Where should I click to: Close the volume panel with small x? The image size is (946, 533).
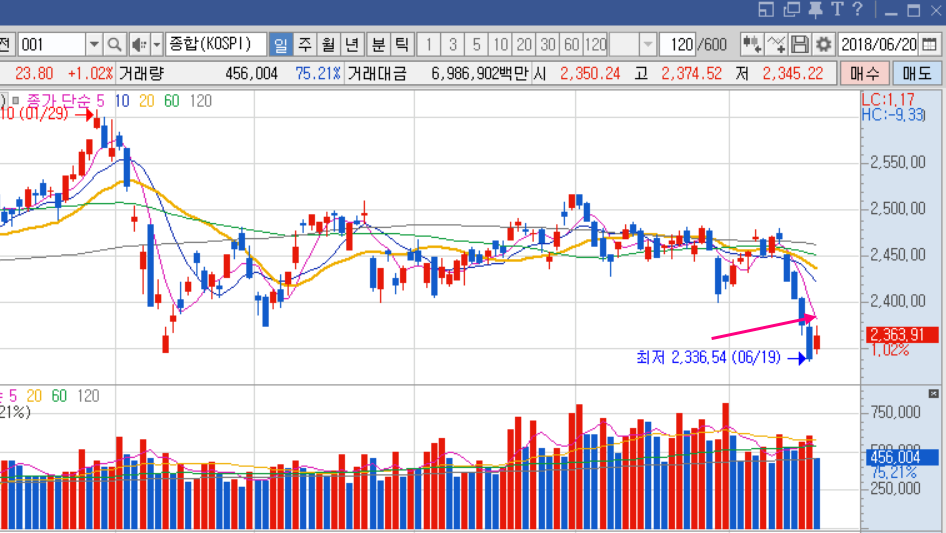point(933,394)
